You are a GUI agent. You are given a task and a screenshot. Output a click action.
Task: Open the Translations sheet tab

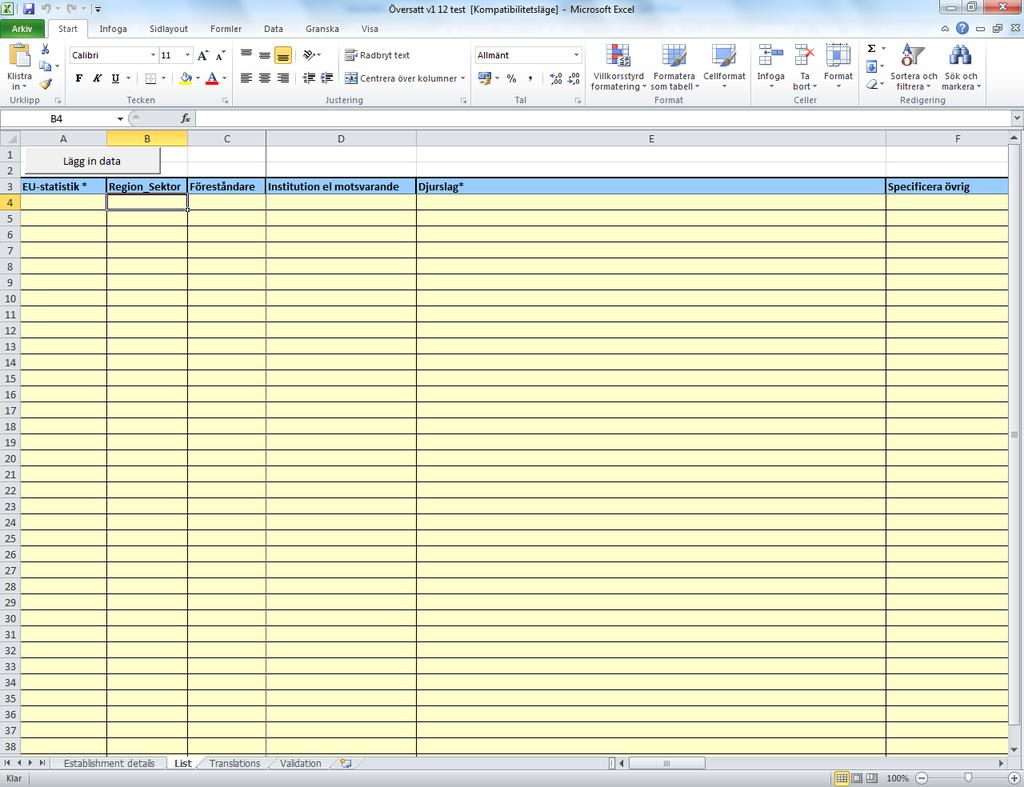(234, 763)
